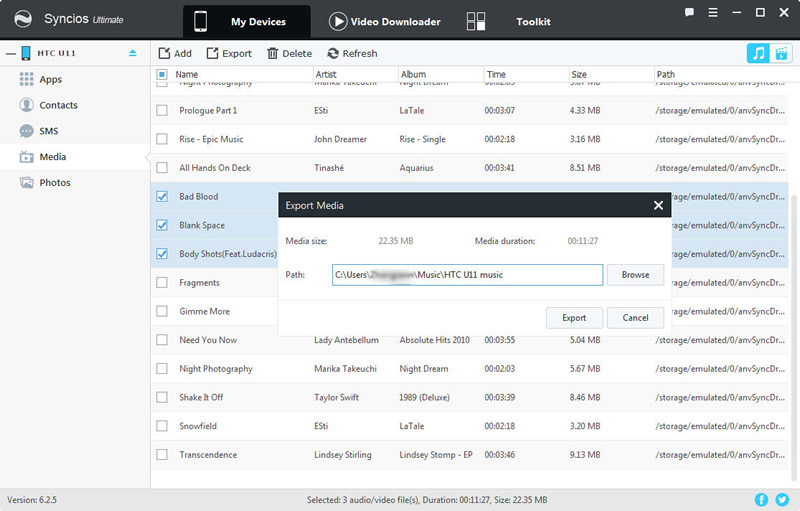The image size is (800, 511).
Task: Click Export in Export Media dialog
Action: pyautogui.click(x=574, y=318)
